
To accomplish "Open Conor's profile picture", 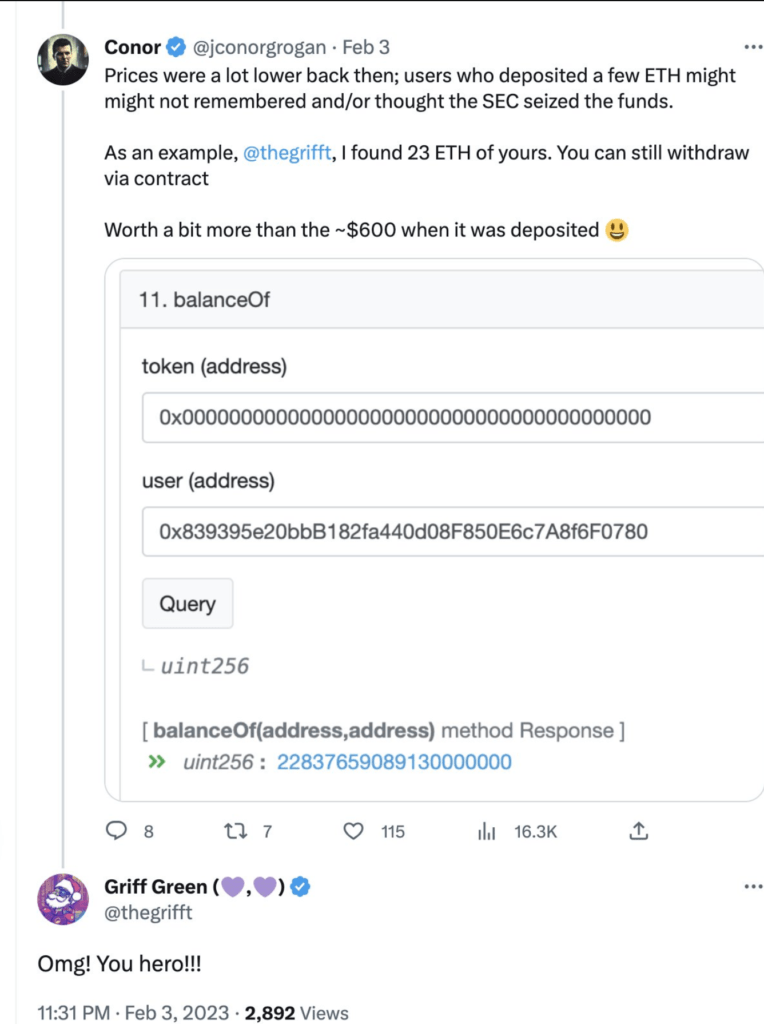I will click(63, 60).
